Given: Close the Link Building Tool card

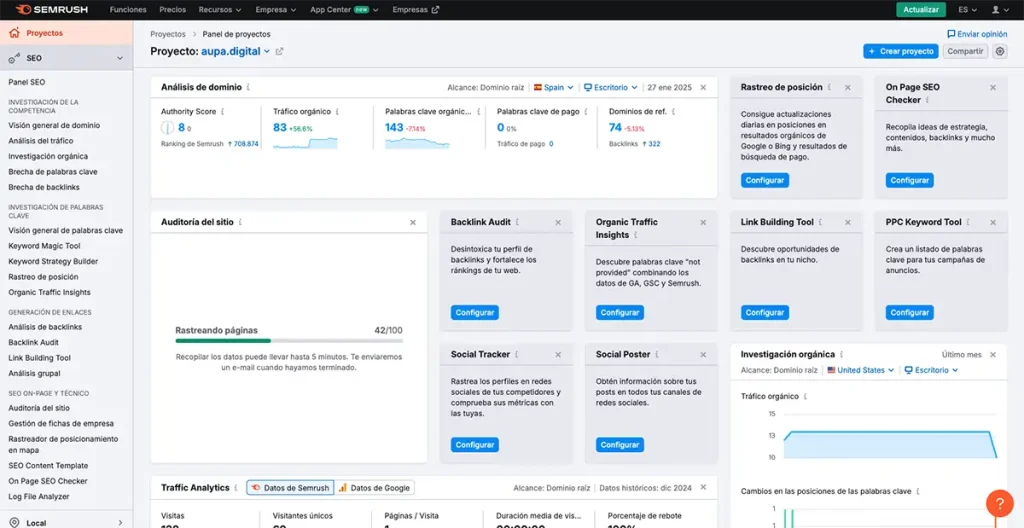Looking at the screenshot, I should point(848,223).
